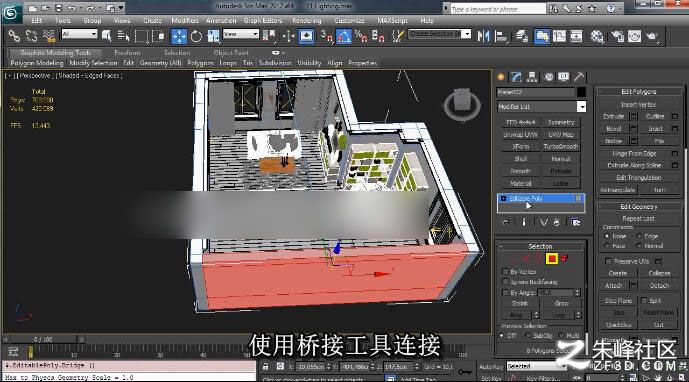The width and height of the screenshot is (689, 382).
Task: Open Create Selection Set dropdown
Action: (x=467, y=34)
